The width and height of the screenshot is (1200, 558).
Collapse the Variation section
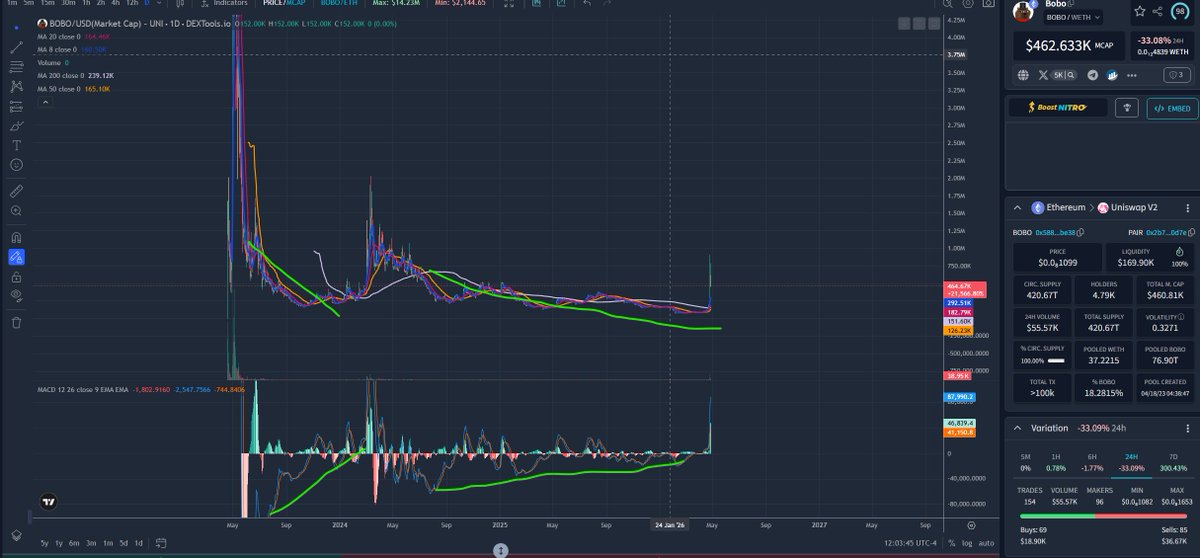(1018, 428)
